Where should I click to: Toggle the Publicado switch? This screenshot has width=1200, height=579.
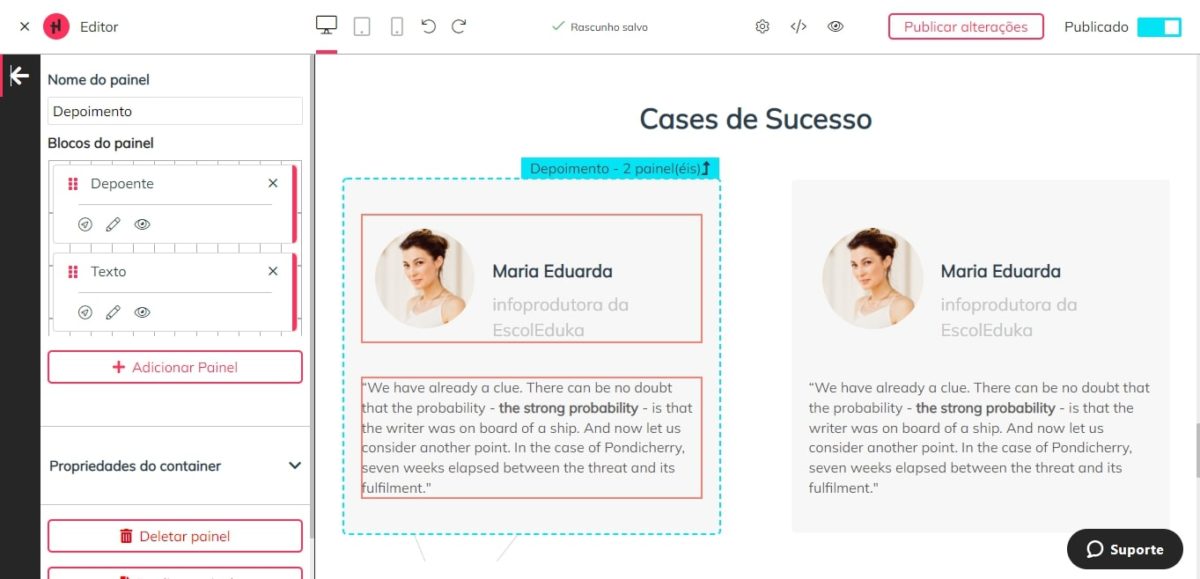point(1159,27)
